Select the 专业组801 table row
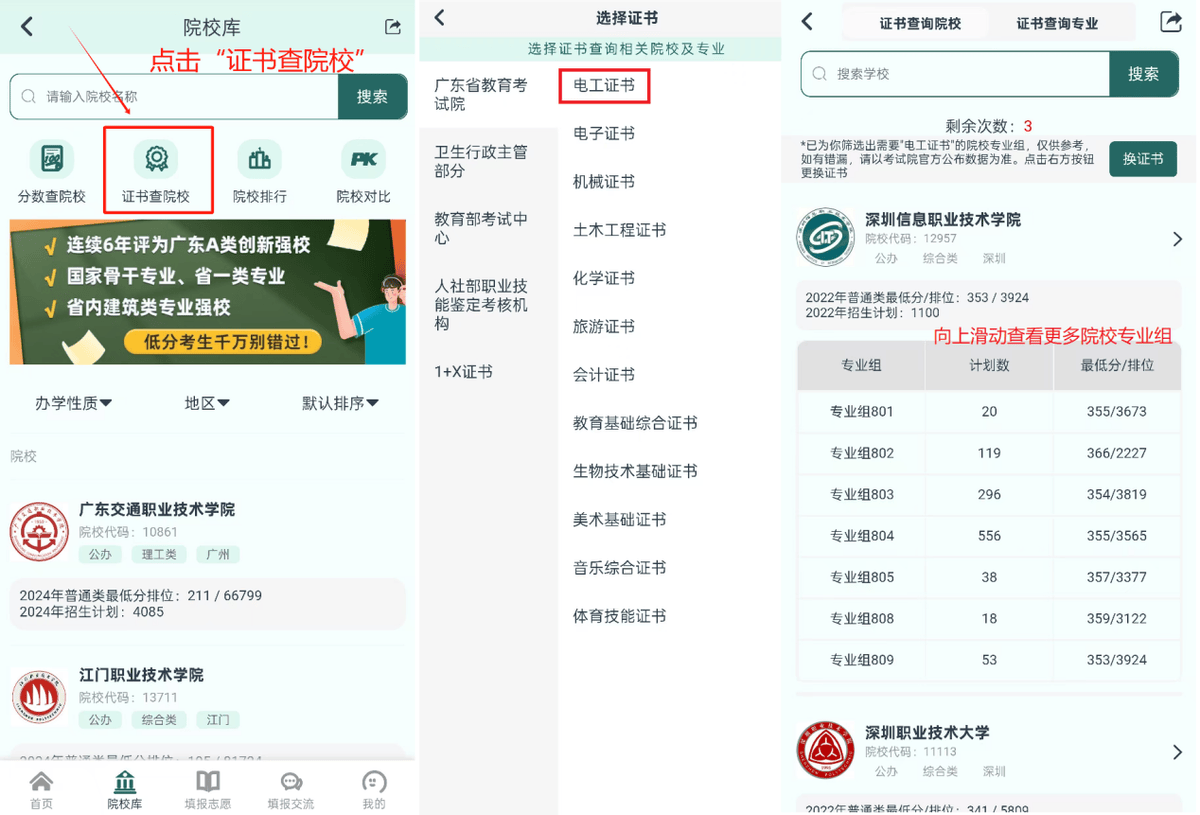The width and height of the screenshot is (1200, 815). [989, 411]
